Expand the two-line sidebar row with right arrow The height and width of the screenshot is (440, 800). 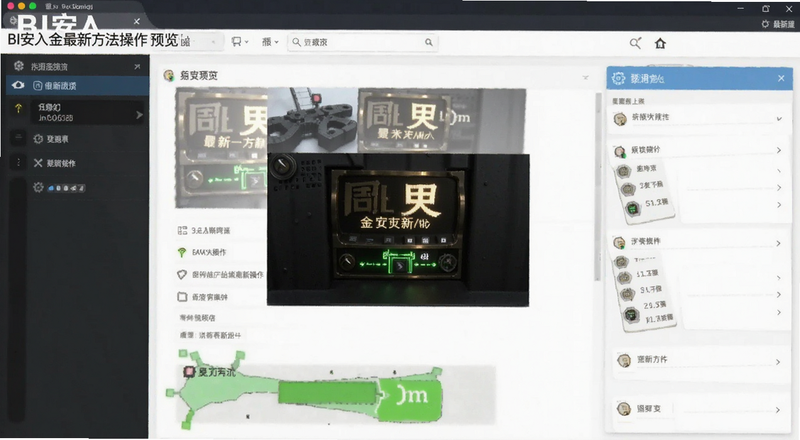[x=87, y=112]
